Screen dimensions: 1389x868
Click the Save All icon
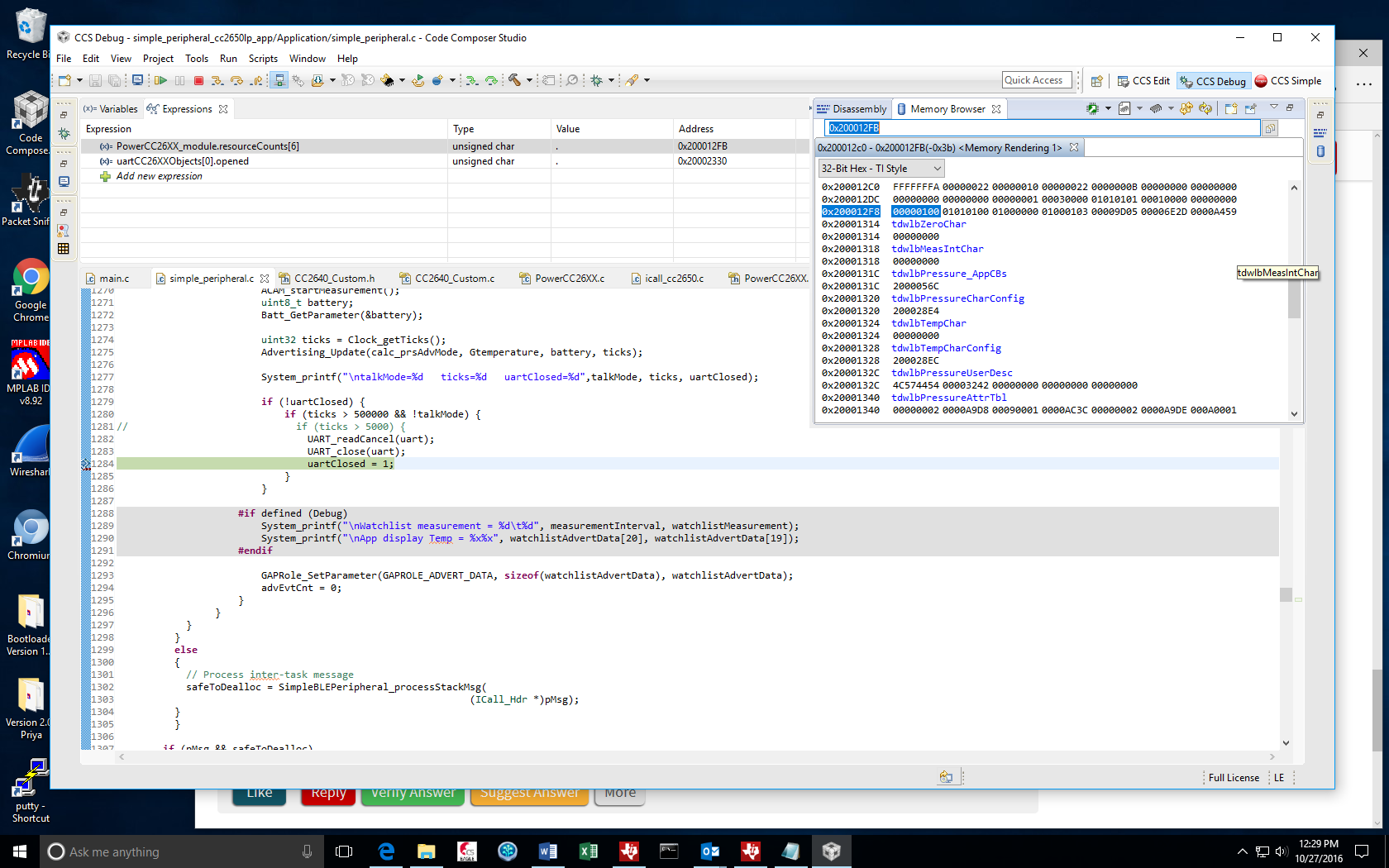pyautogui.click(x=115, y=80)
